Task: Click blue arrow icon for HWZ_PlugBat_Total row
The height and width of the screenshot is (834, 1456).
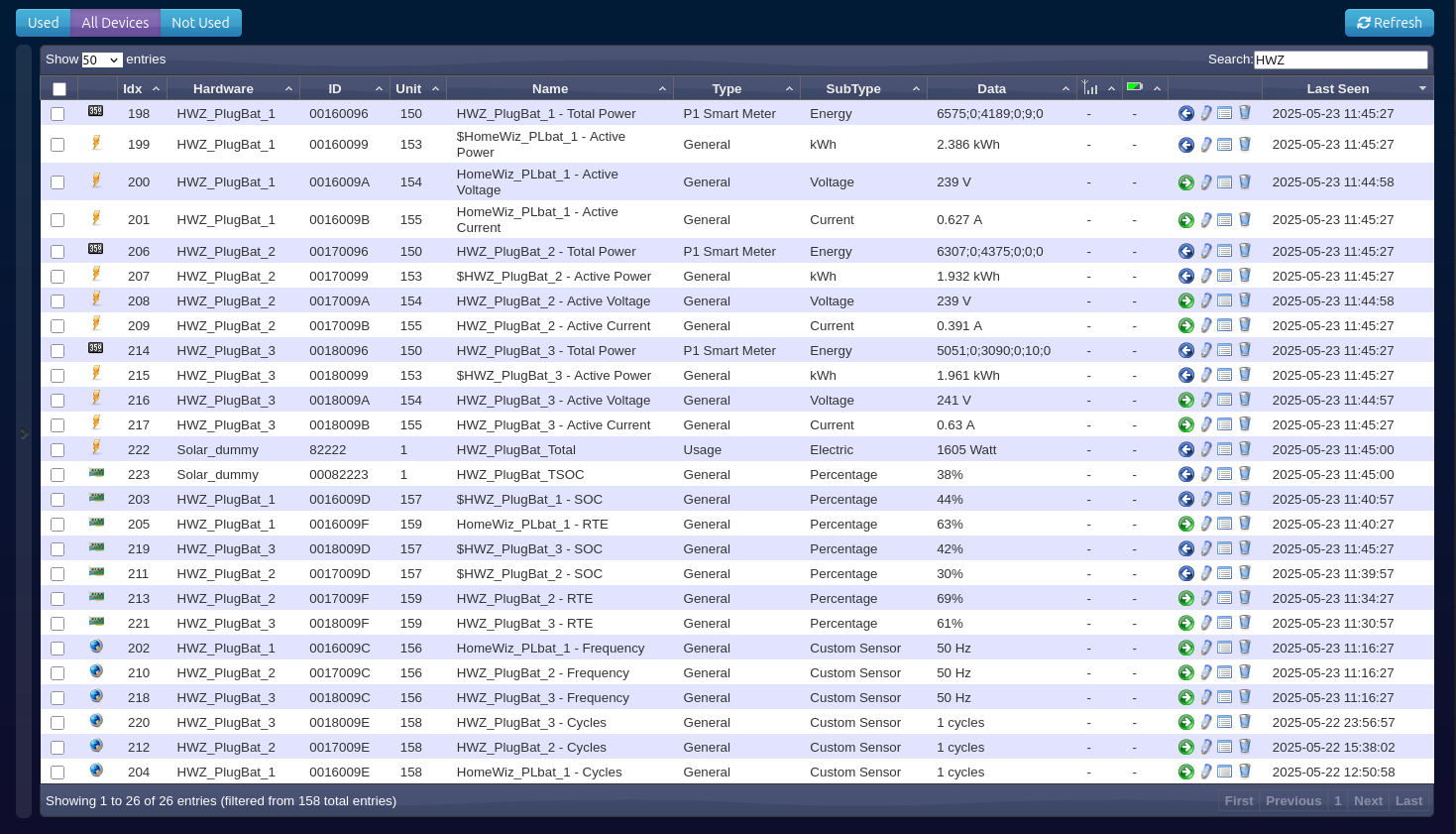Action: tap(1185, 450)
